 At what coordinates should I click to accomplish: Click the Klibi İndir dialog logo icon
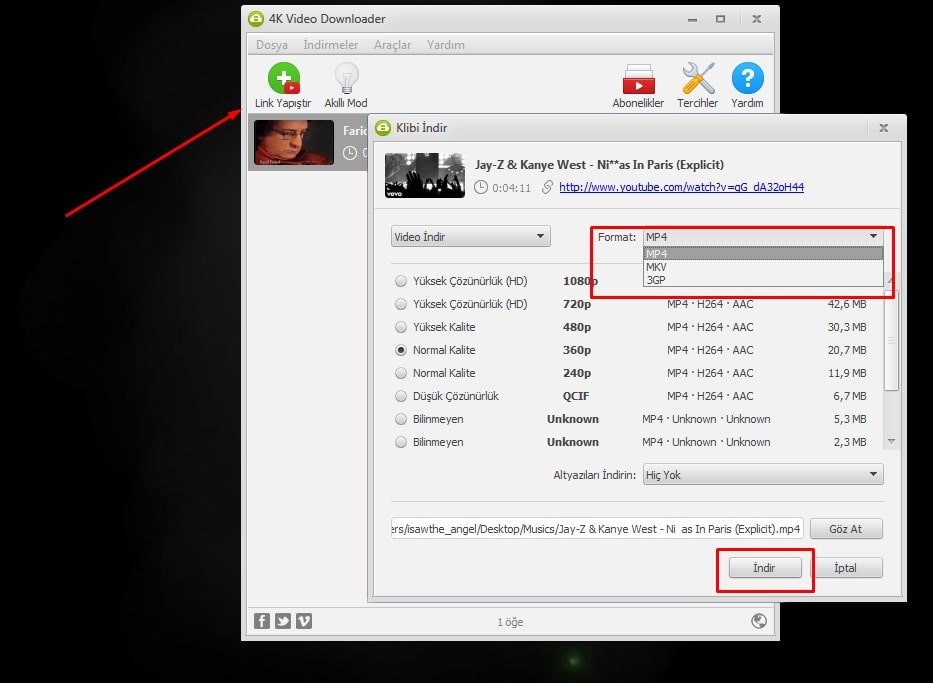point(383,128)
